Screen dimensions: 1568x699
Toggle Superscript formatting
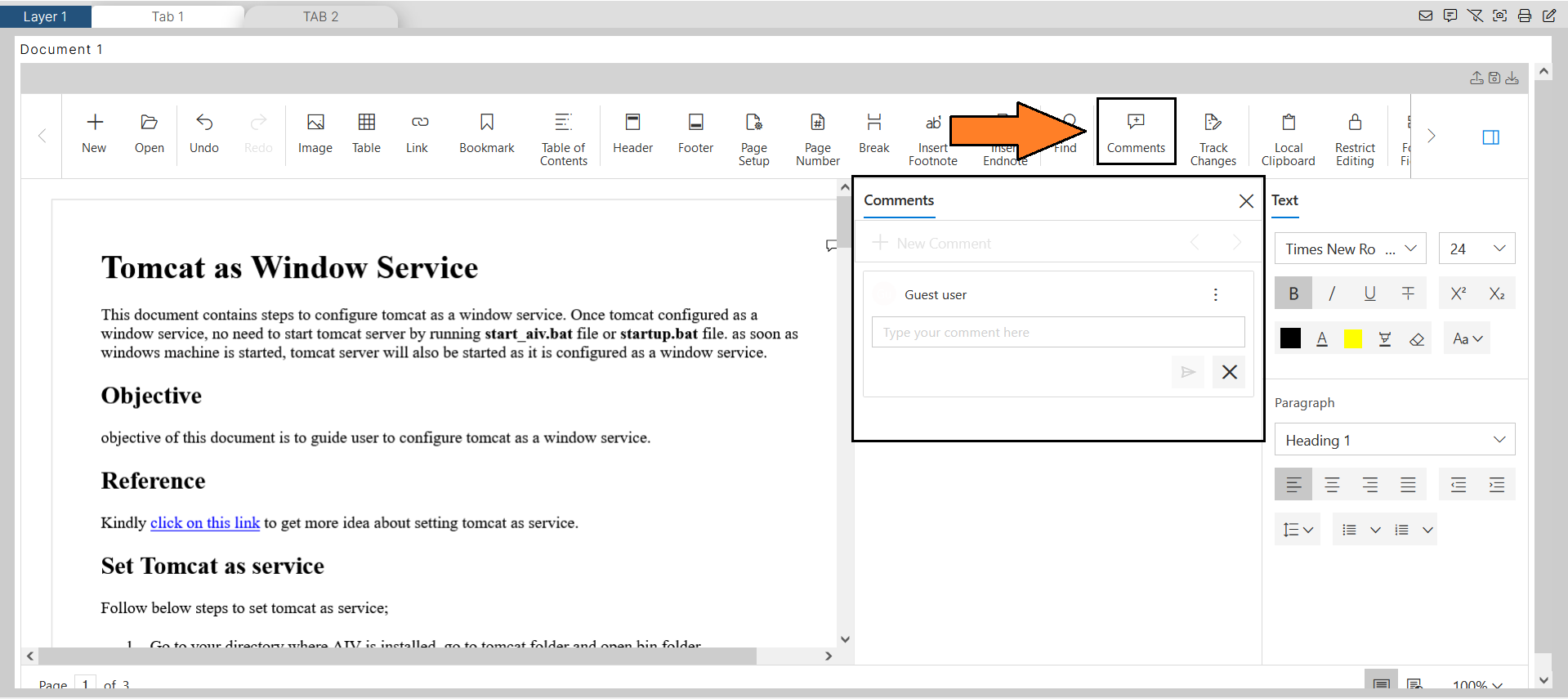(x=1459, y=293)
